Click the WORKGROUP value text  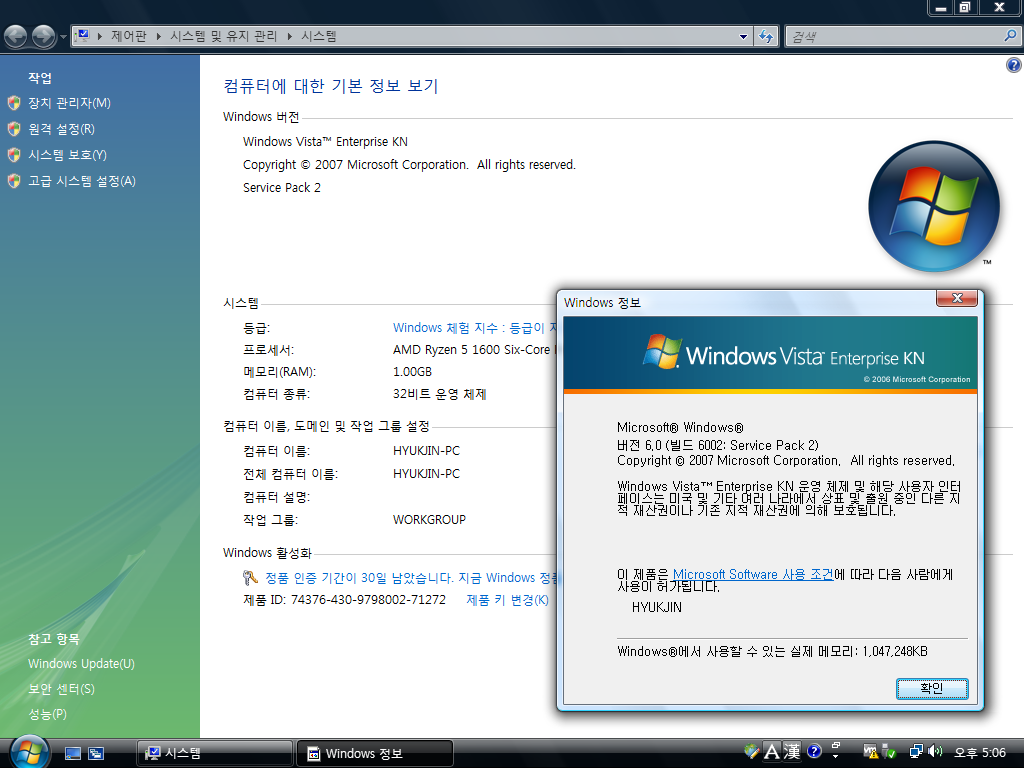pyautogui.click(x=429, y=520)
